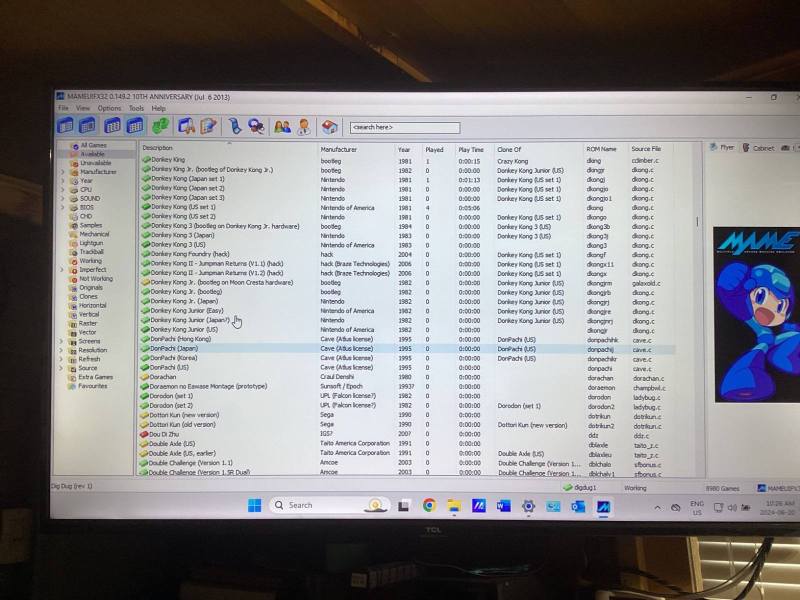
Task: Sort by the Clone Of column header
Action: 538,149
